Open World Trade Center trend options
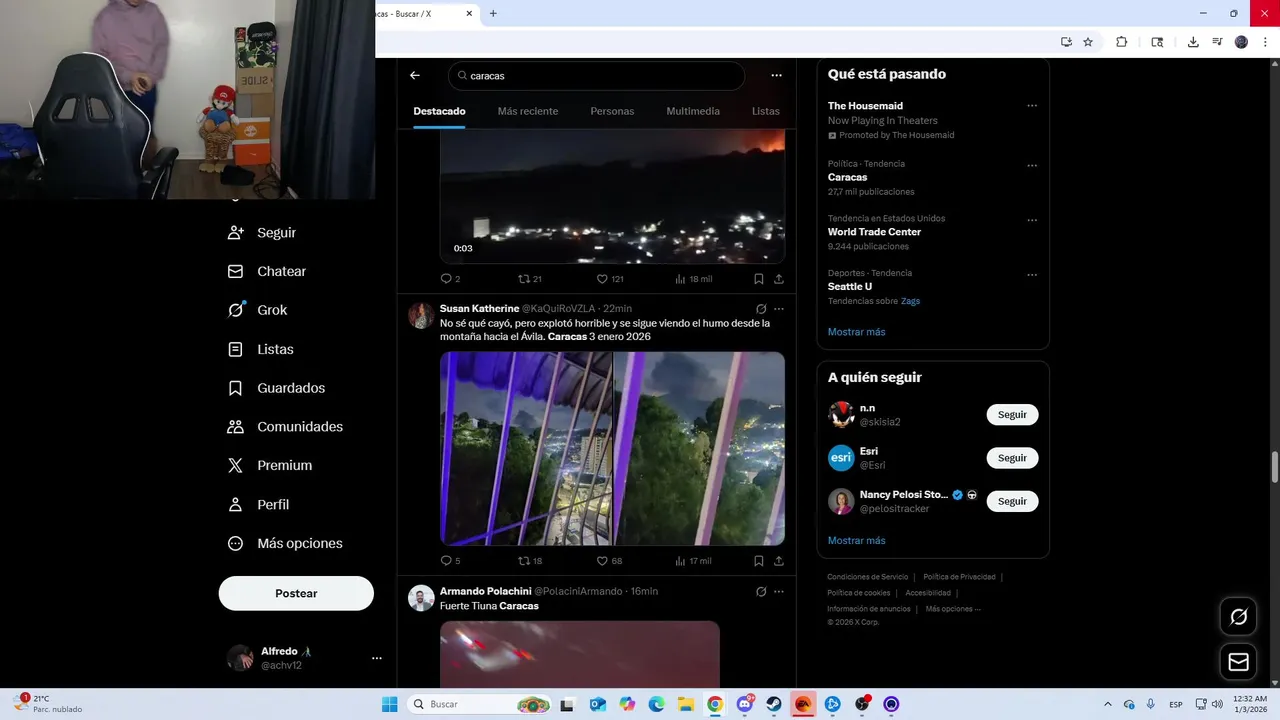 (x=1032, y=220)
